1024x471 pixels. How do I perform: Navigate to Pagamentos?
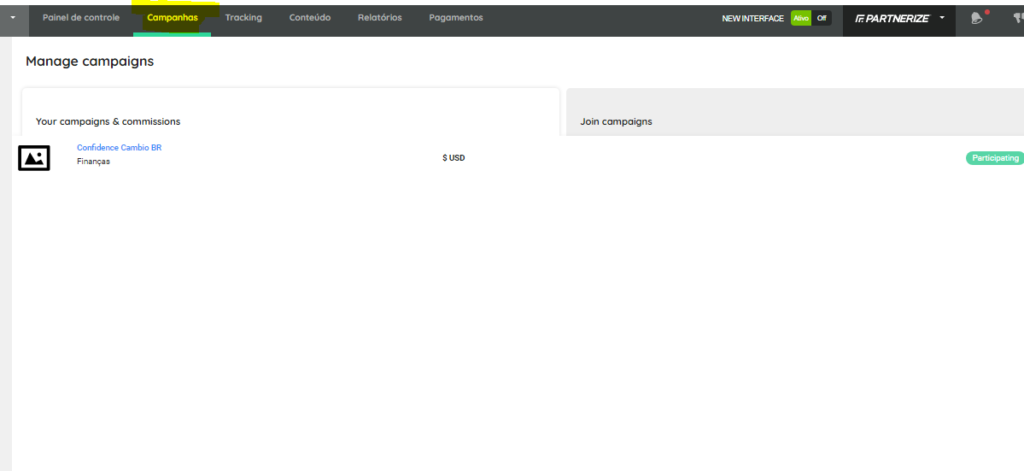pyautogui.click(x=455, y=18)
